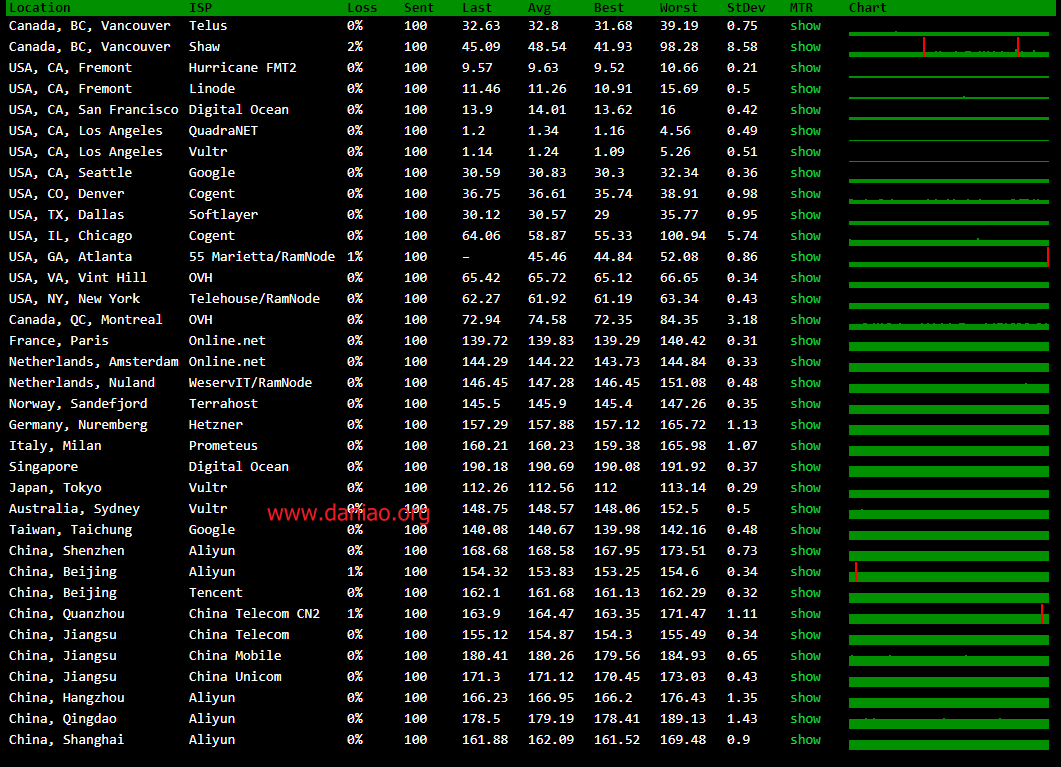Show MTR for OVH Vint Hill

click(805, 277)
